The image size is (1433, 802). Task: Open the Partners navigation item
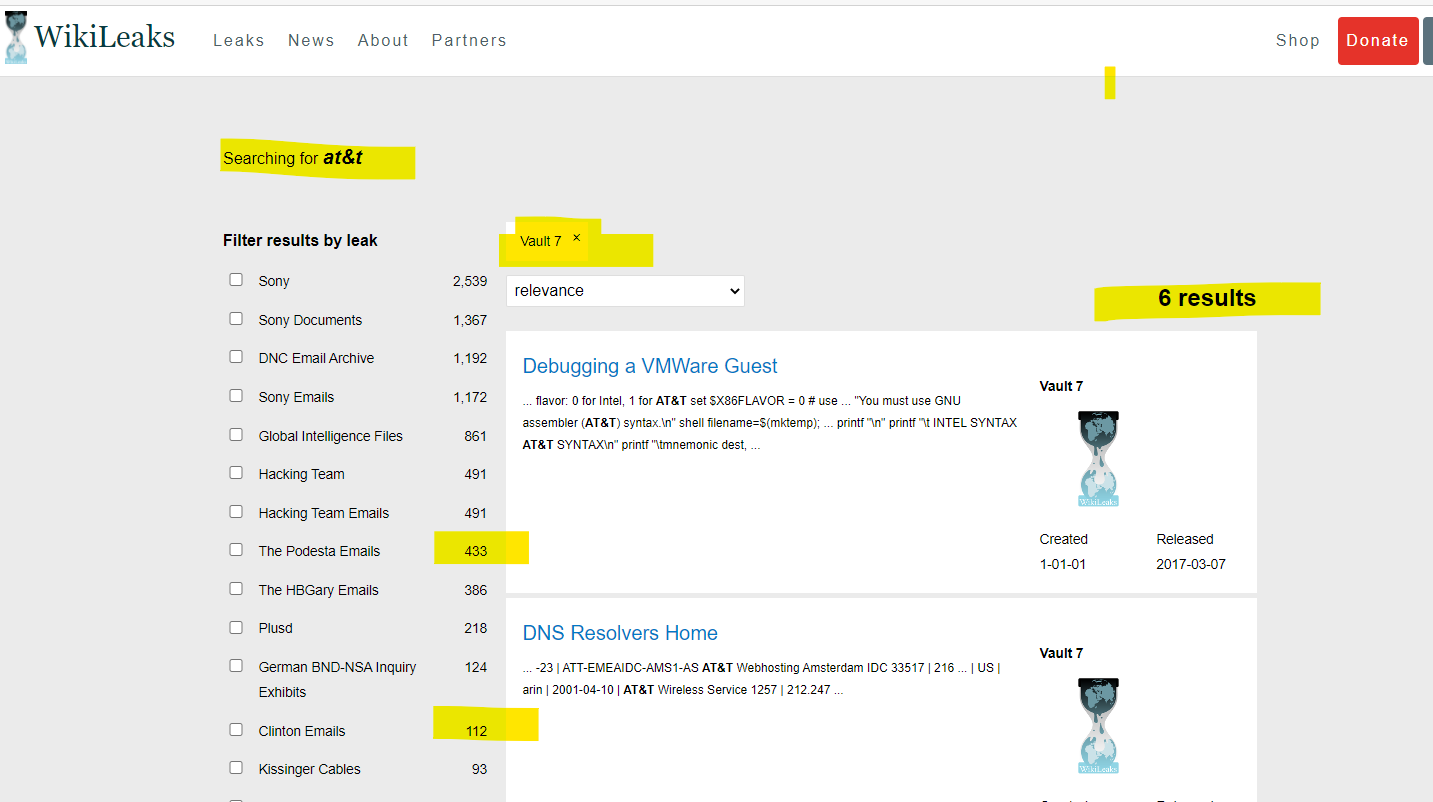tap(469, 41)
